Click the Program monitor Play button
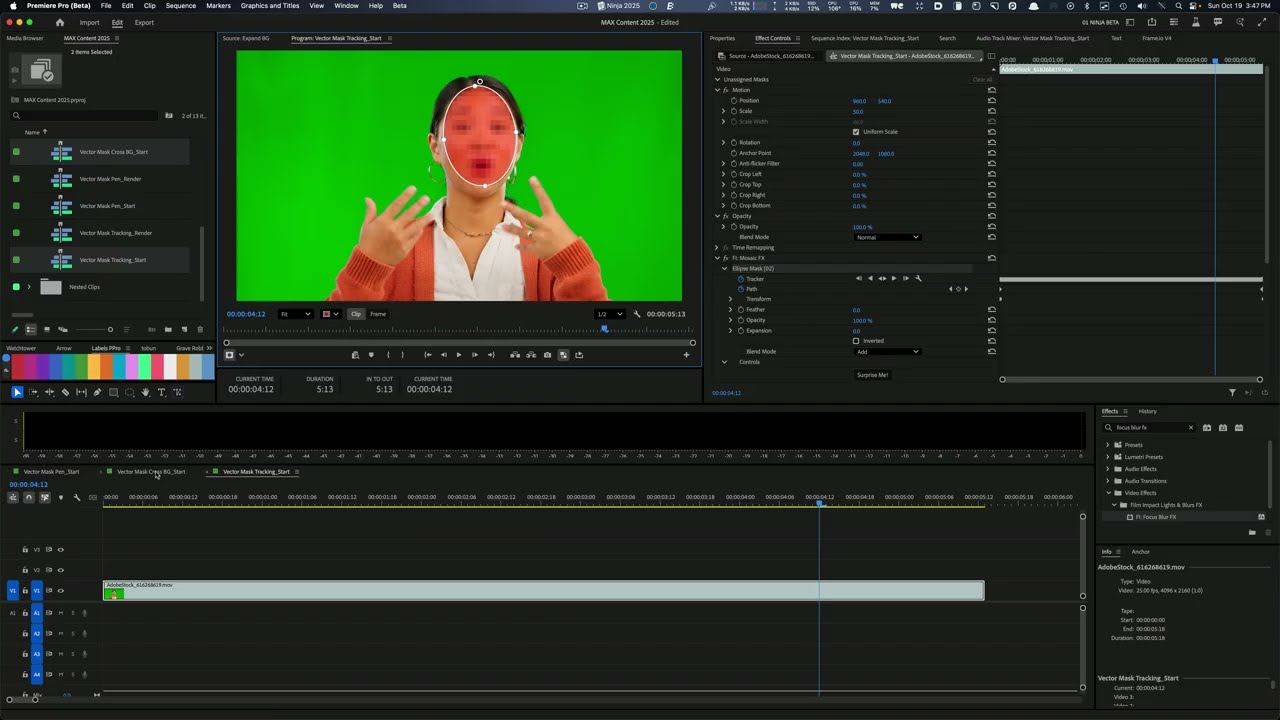The width and height of the screenshot is (1280, 720). 459,355
